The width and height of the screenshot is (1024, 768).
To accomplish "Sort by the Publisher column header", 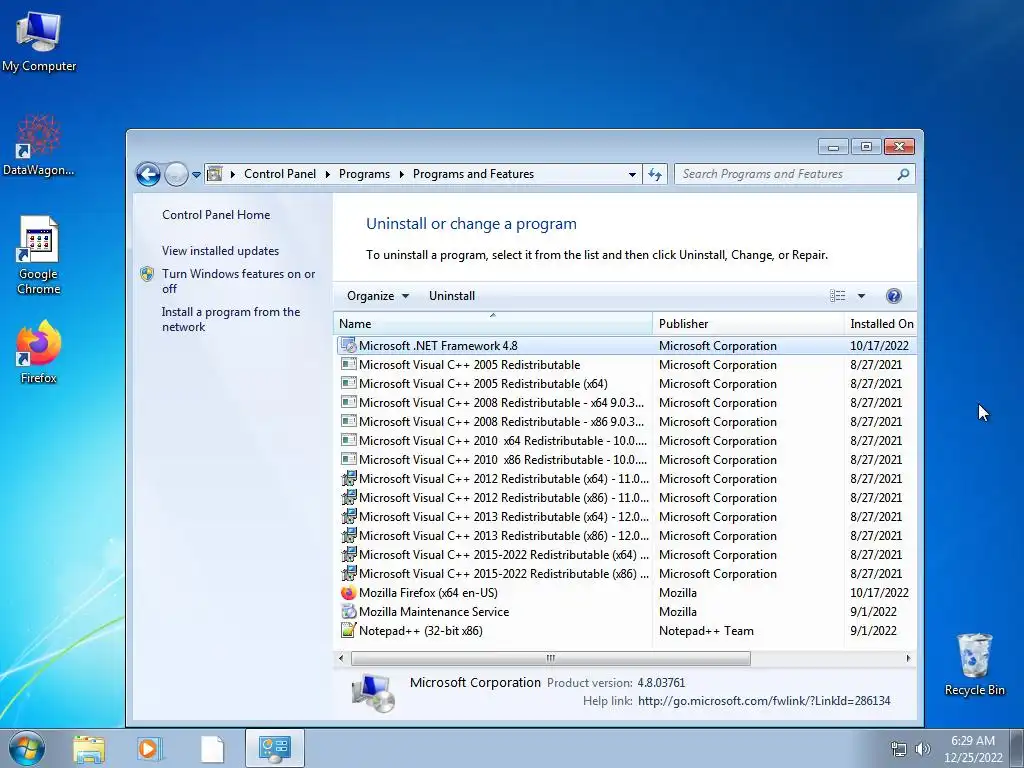I will tap(748, 323).
